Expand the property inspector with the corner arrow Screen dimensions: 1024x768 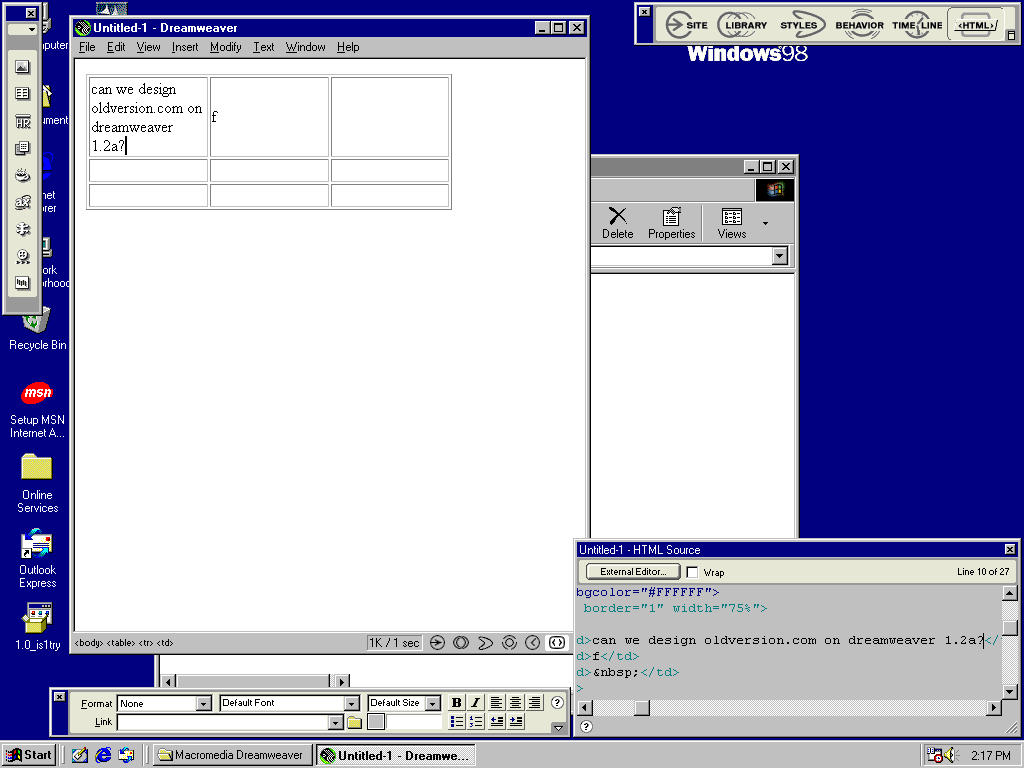coord(558,728)
